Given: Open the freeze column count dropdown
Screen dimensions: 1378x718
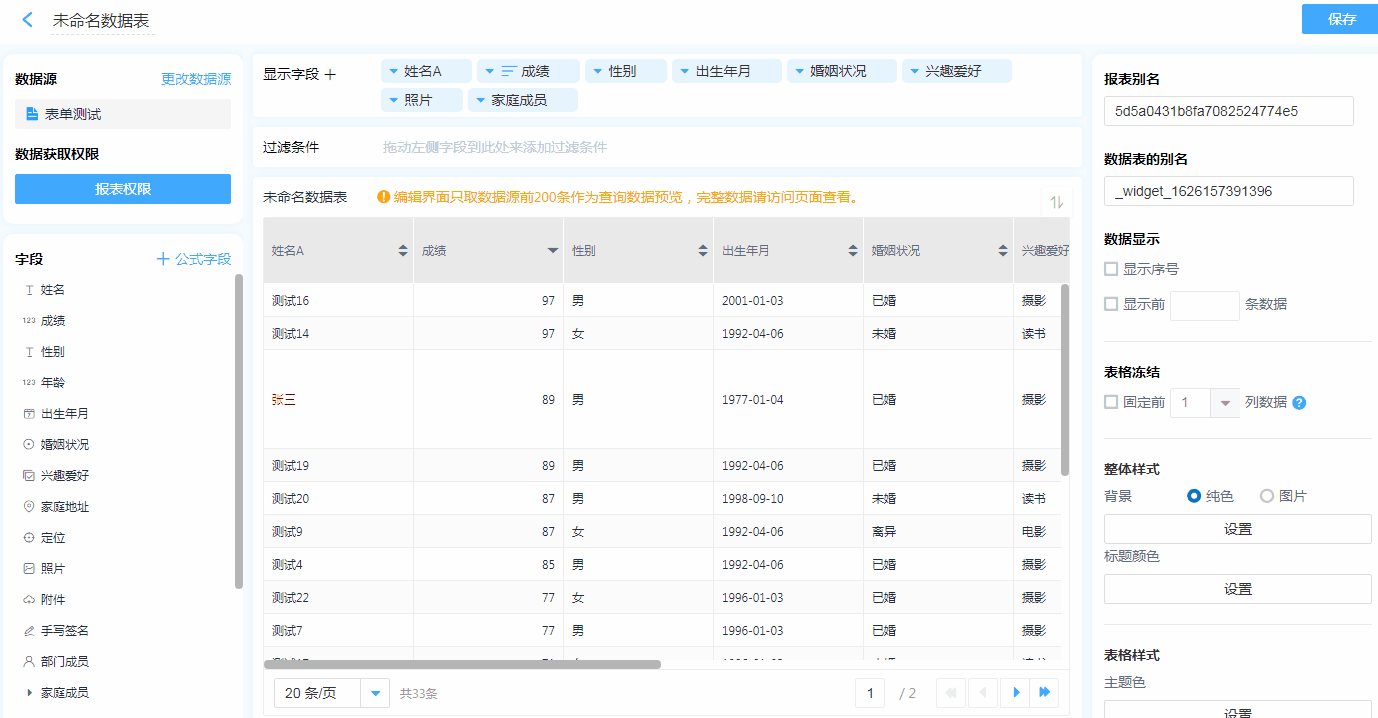Looking at the screenshot, I should [1225, 403].
